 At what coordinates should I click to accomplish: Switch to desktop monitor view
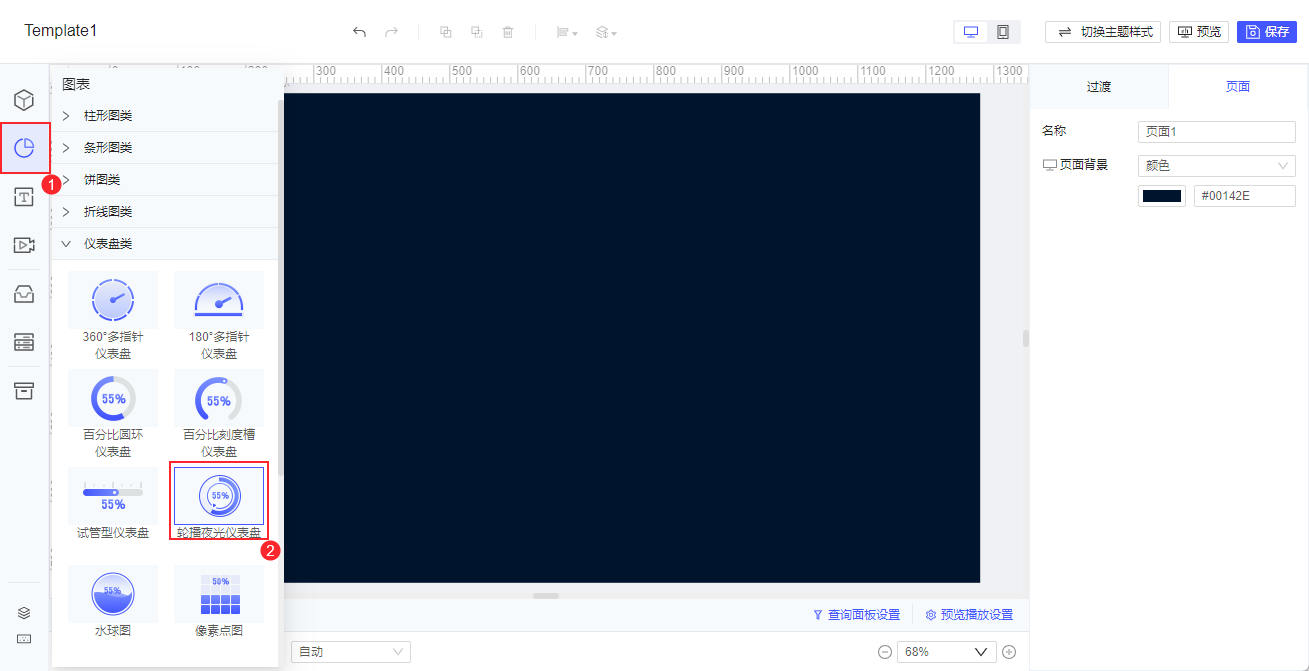click(x=970, y=32)
